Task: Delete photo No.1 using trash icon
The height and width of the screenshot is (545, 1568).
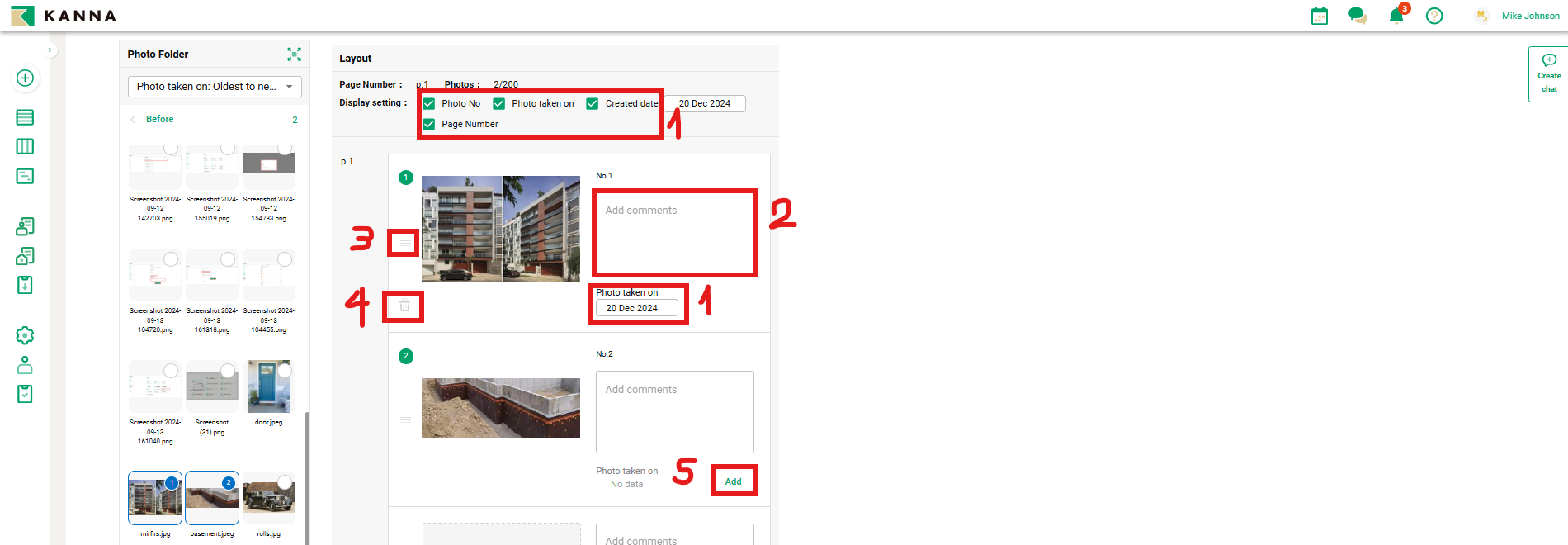Action: [404, 306]
